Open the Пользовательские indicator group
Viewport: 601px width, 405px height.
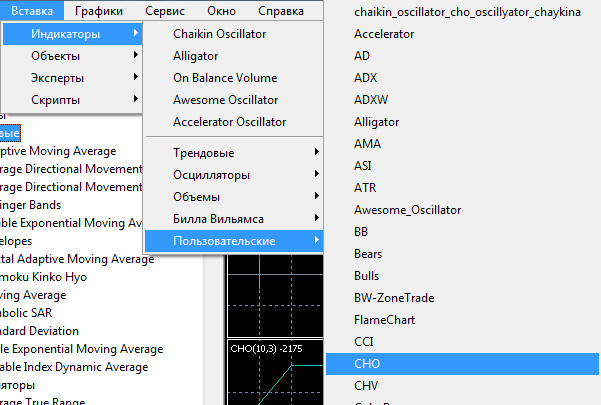pyautogui.click(x=234, y=241)
